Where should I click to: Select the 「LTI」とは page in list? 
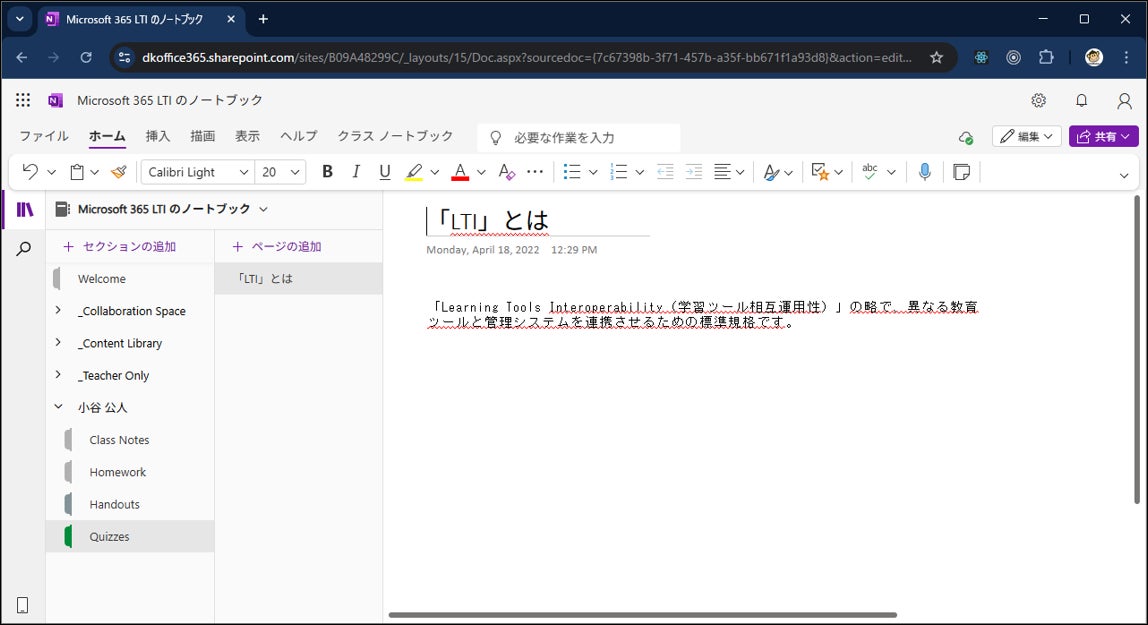299,279
